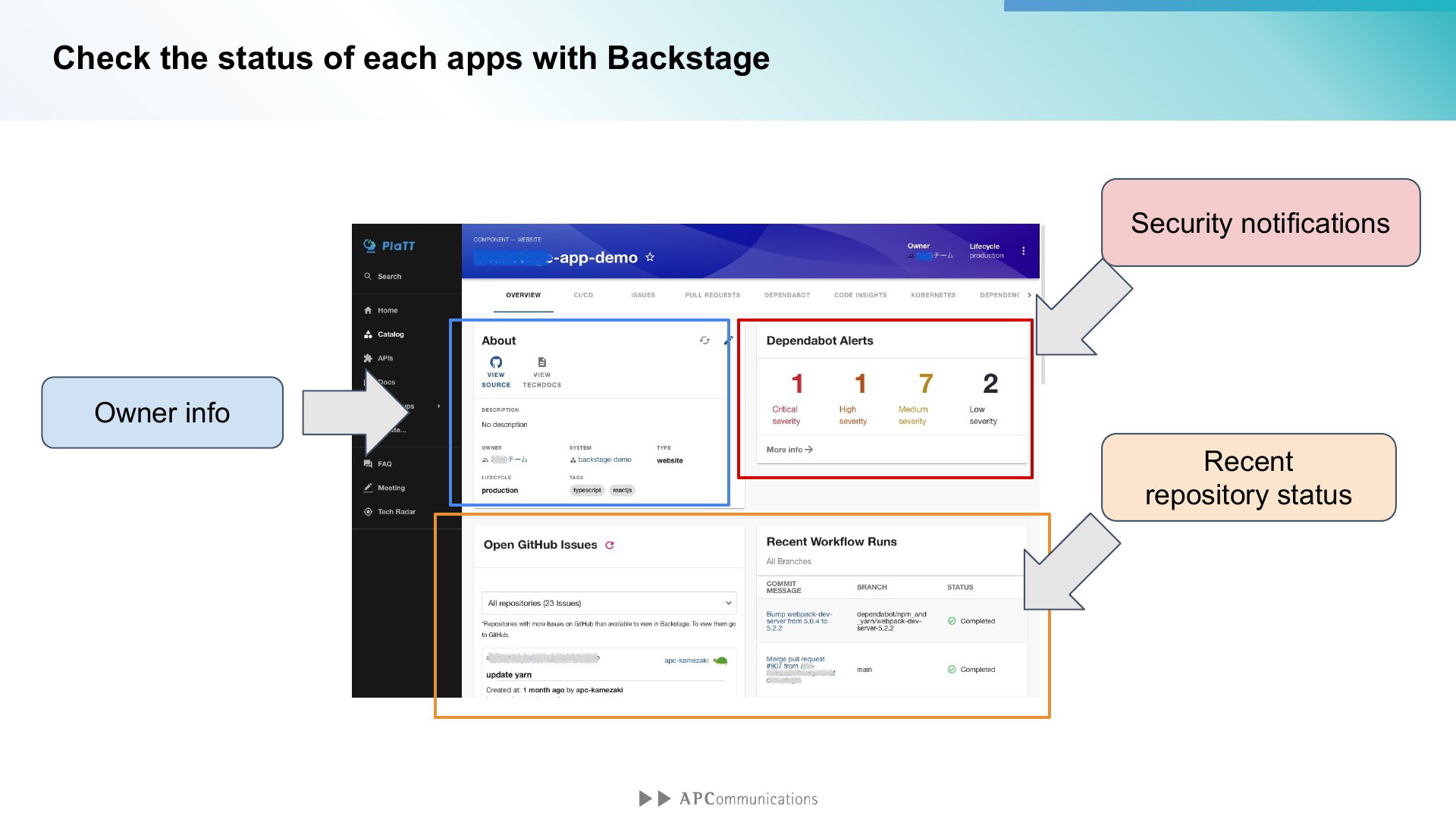
Task: Refresh the About card
Action: click(704, 340)
